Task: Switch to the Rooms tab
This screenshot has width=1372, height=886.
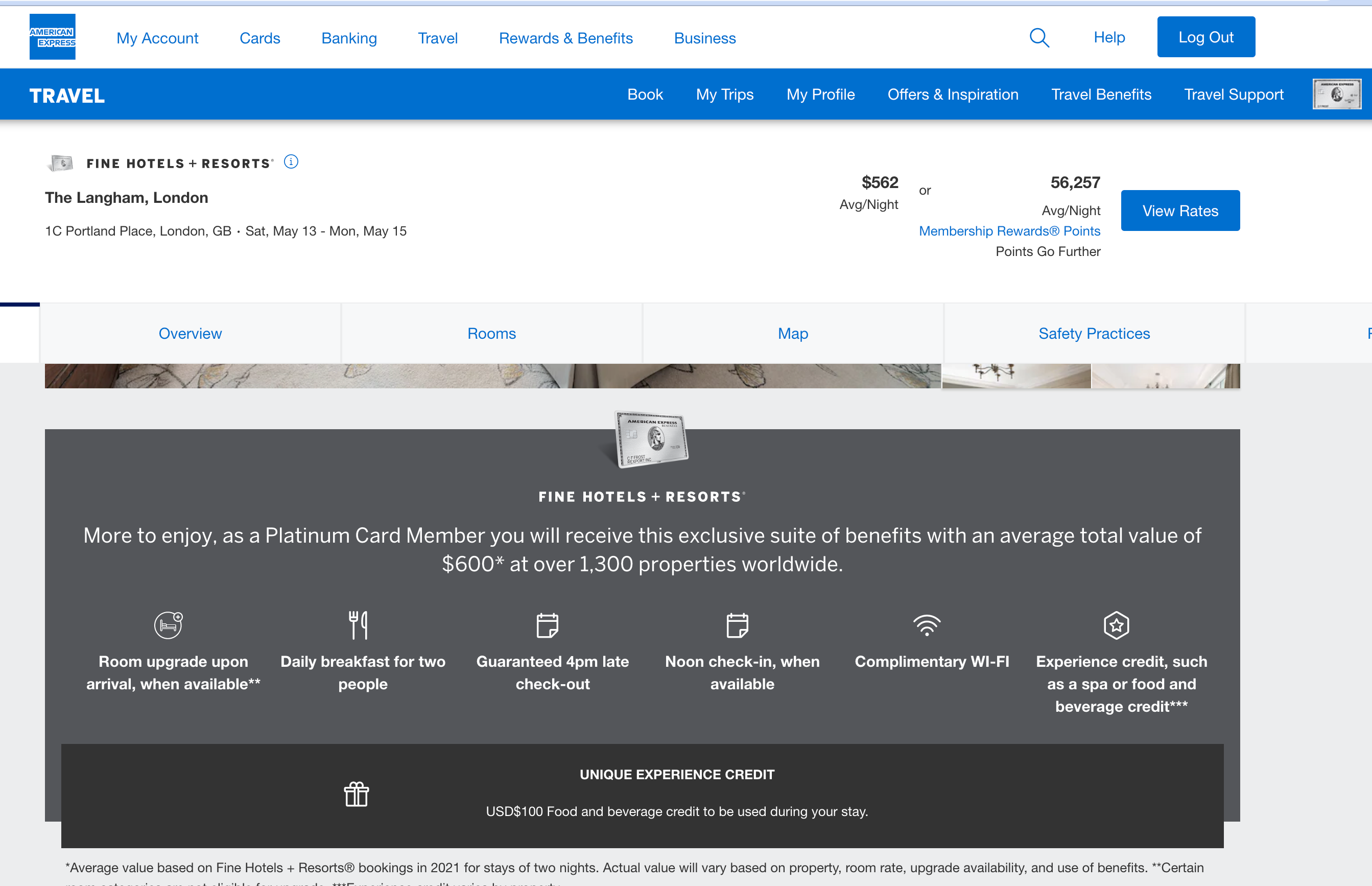Action: (x=492, y=334)
